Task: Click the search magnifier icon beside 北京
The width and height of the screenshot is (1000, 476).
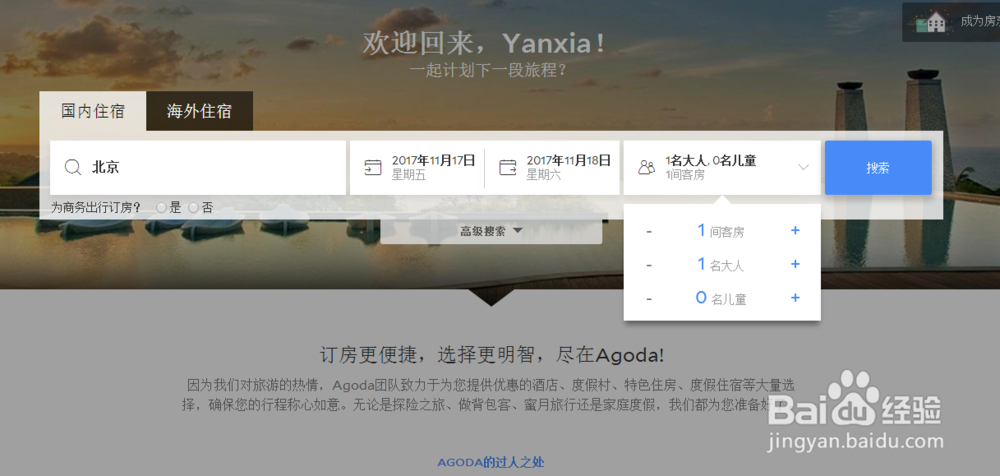Action: [73, 168]
